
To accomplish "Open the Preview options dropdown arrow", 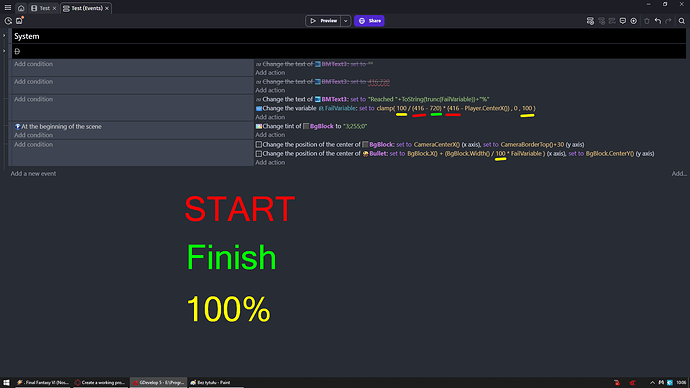I will coord(345,21).
